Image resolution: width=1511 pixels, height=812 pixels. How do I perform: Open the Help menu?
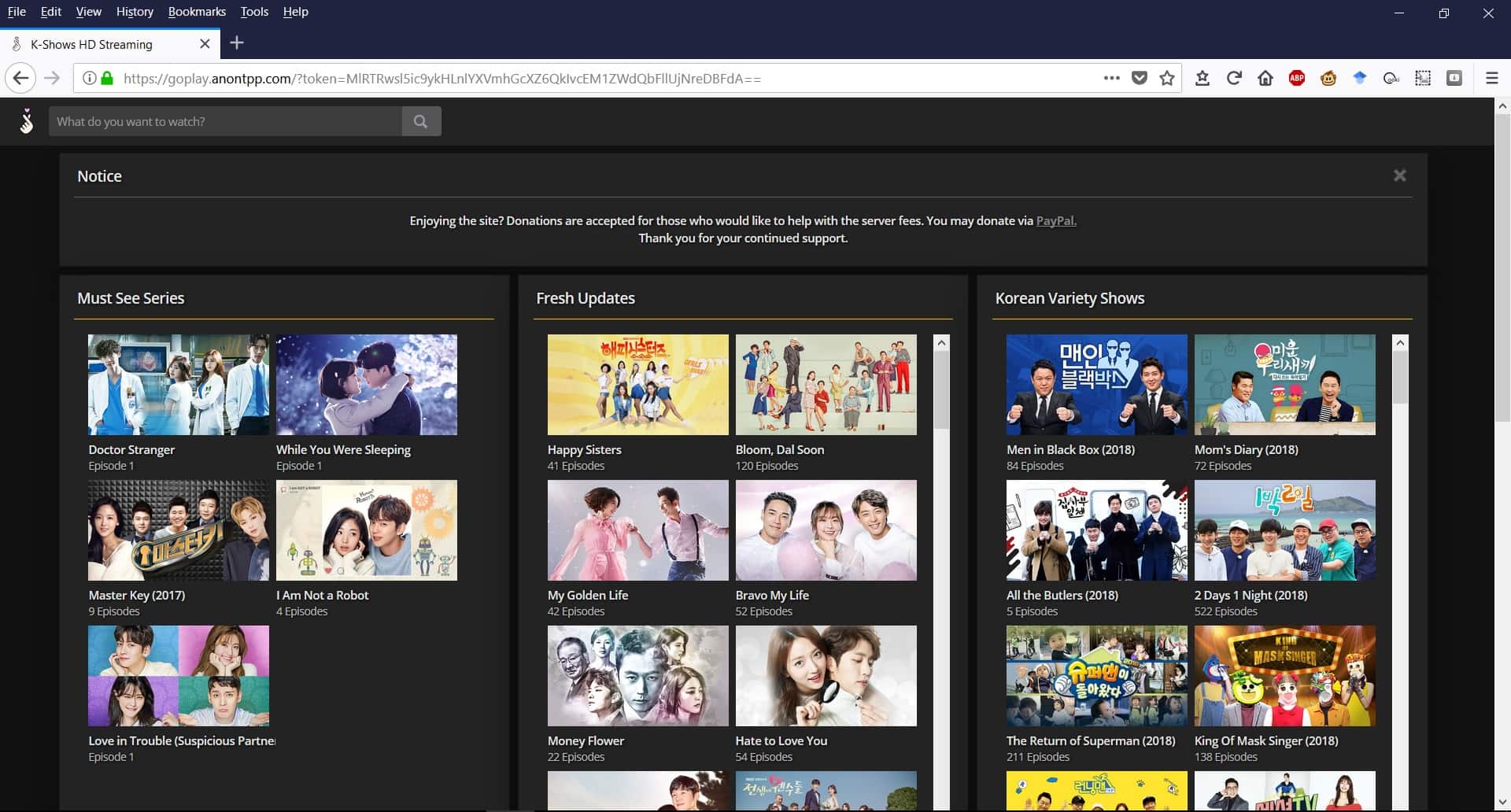(x=296, y=12)
